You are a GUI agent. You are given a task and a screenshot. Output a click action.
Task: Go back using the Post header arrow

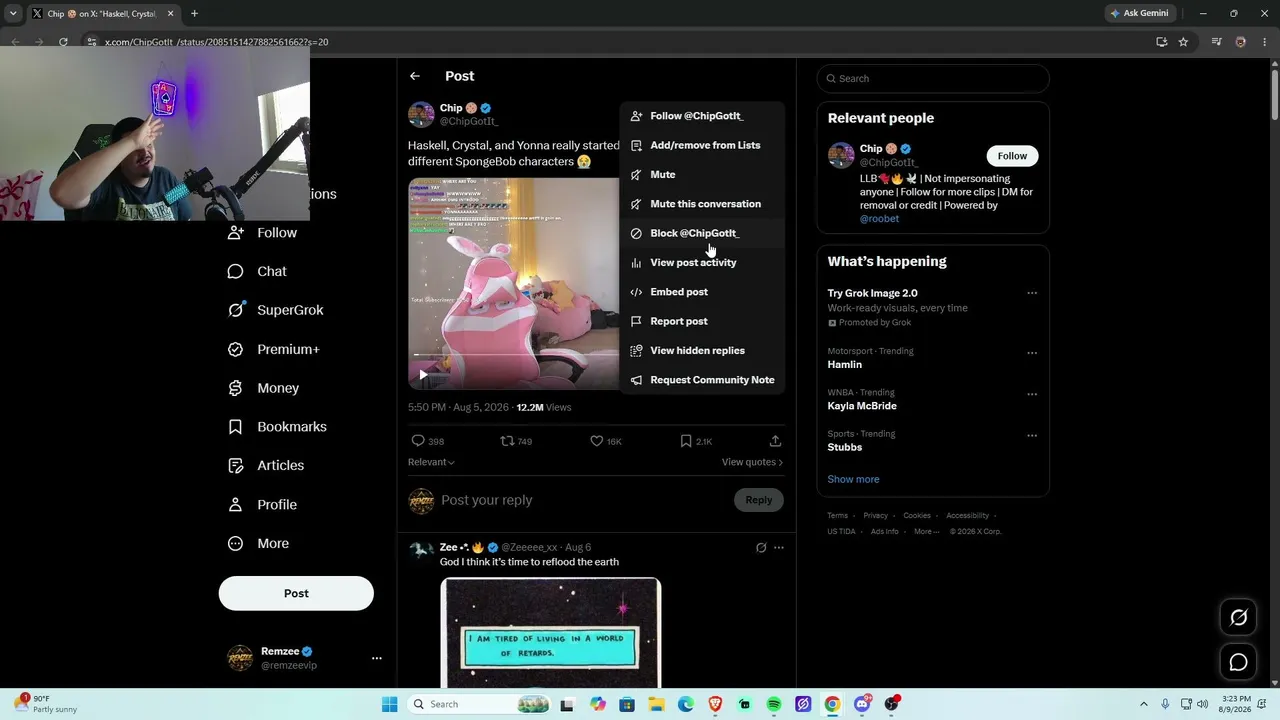tap(415, 76)
